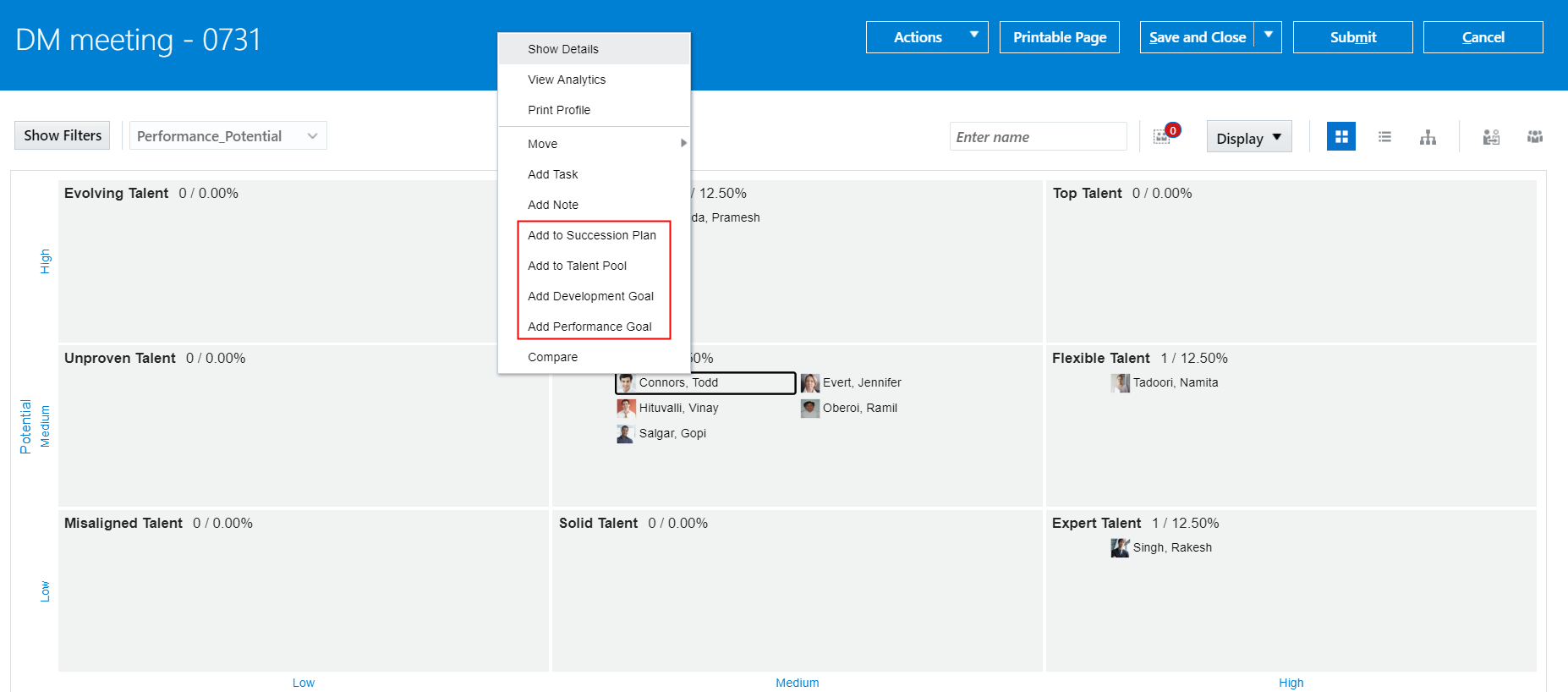Open the Actions dropdown

click(x=927, y=37)
